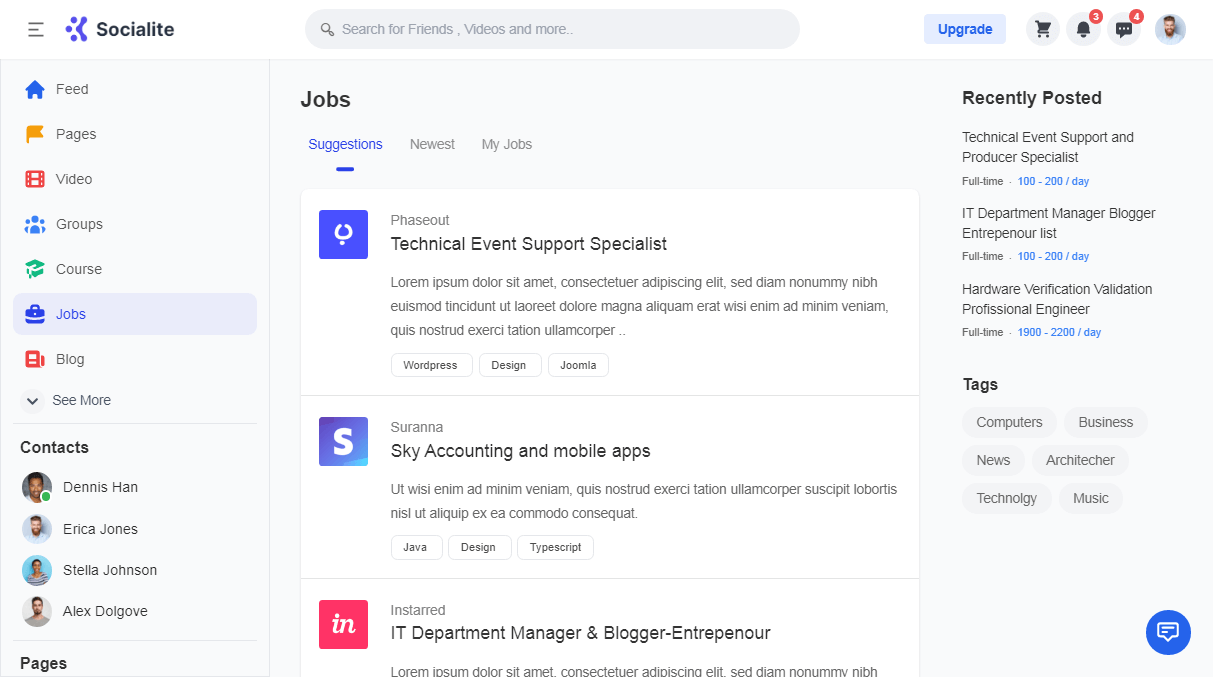Open the shopping cart icon
Image resolution: width=1213 pixels, height=677 pixels.
point(1043,29)
